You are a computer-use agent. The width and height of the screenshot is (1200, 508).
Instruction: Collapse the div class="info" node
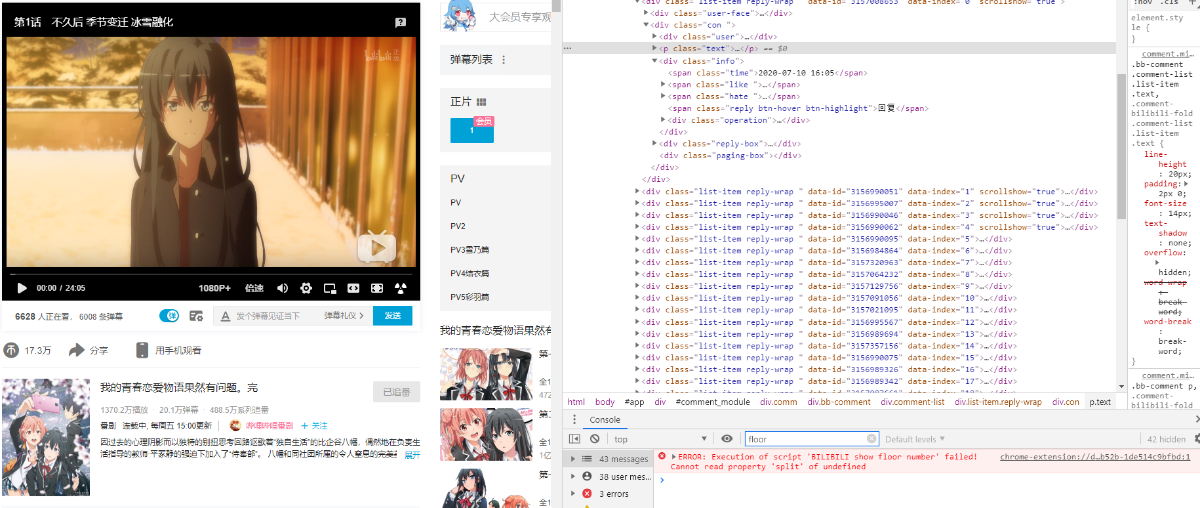[654, 61]
